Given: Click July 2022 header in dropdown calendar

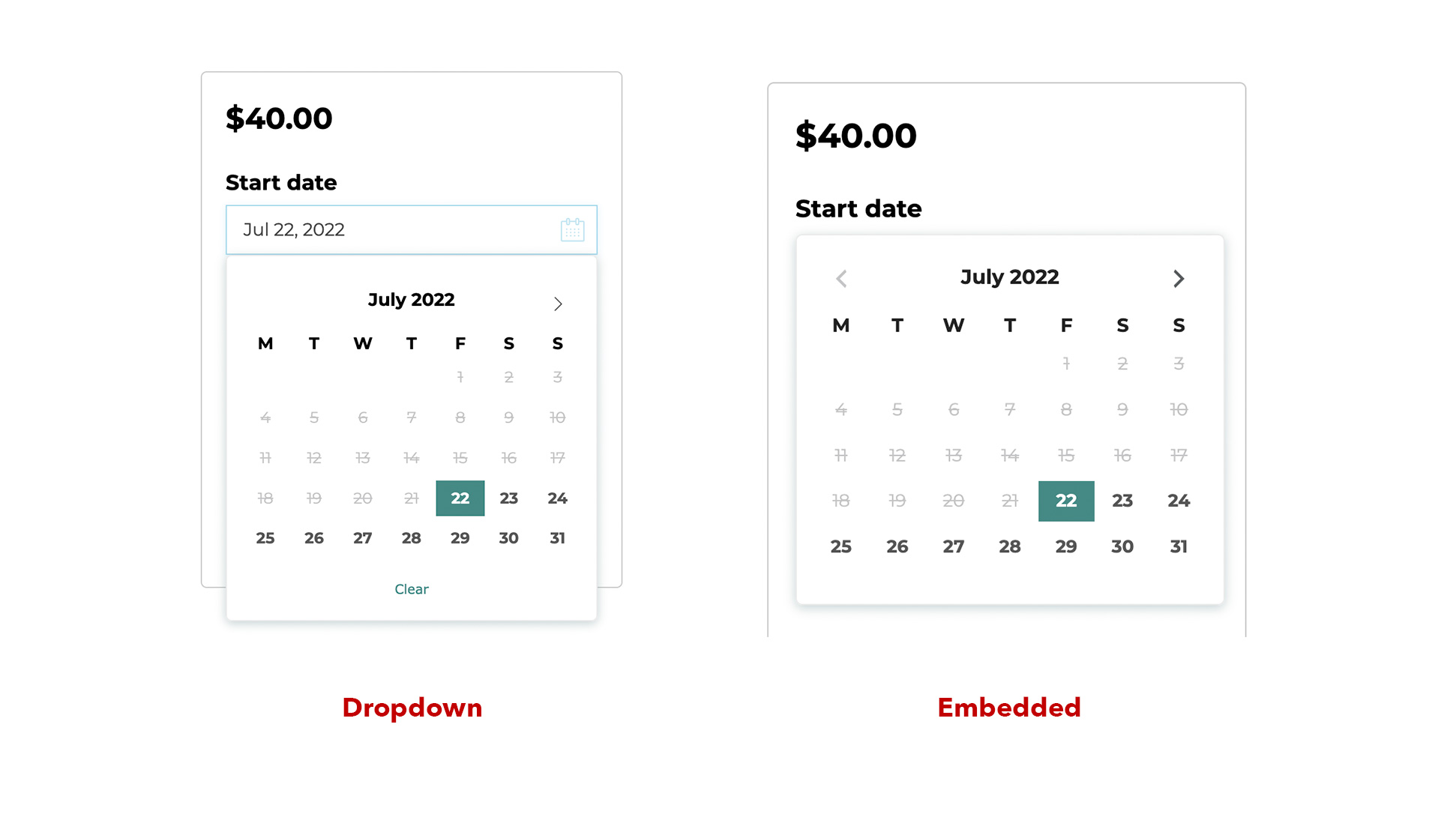Looking at the screenshot, I should [412, 300].
